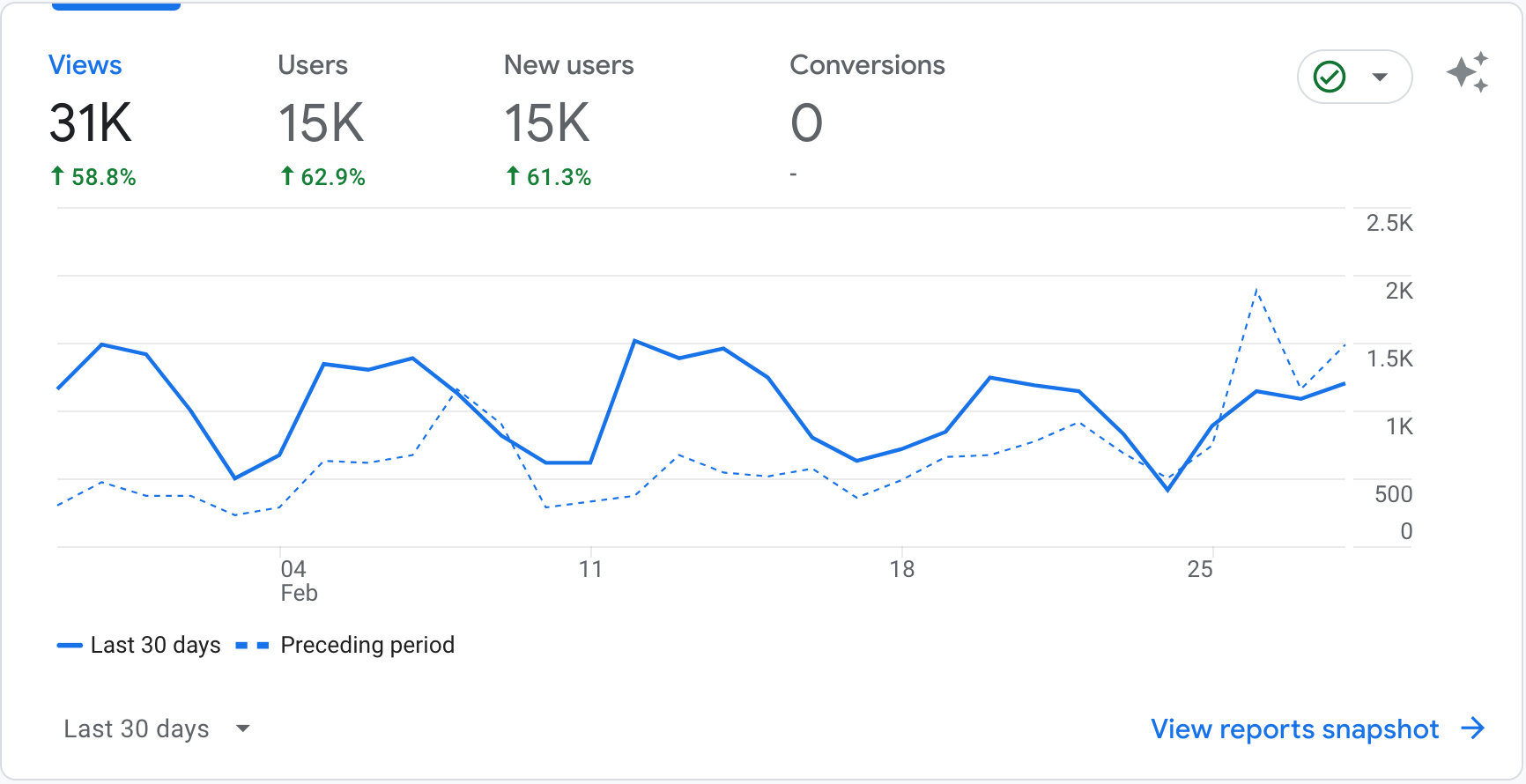The image size is (1526, 784).
Task: Click the green checkmark data quality icon
Action: (x=1329, y=77)
